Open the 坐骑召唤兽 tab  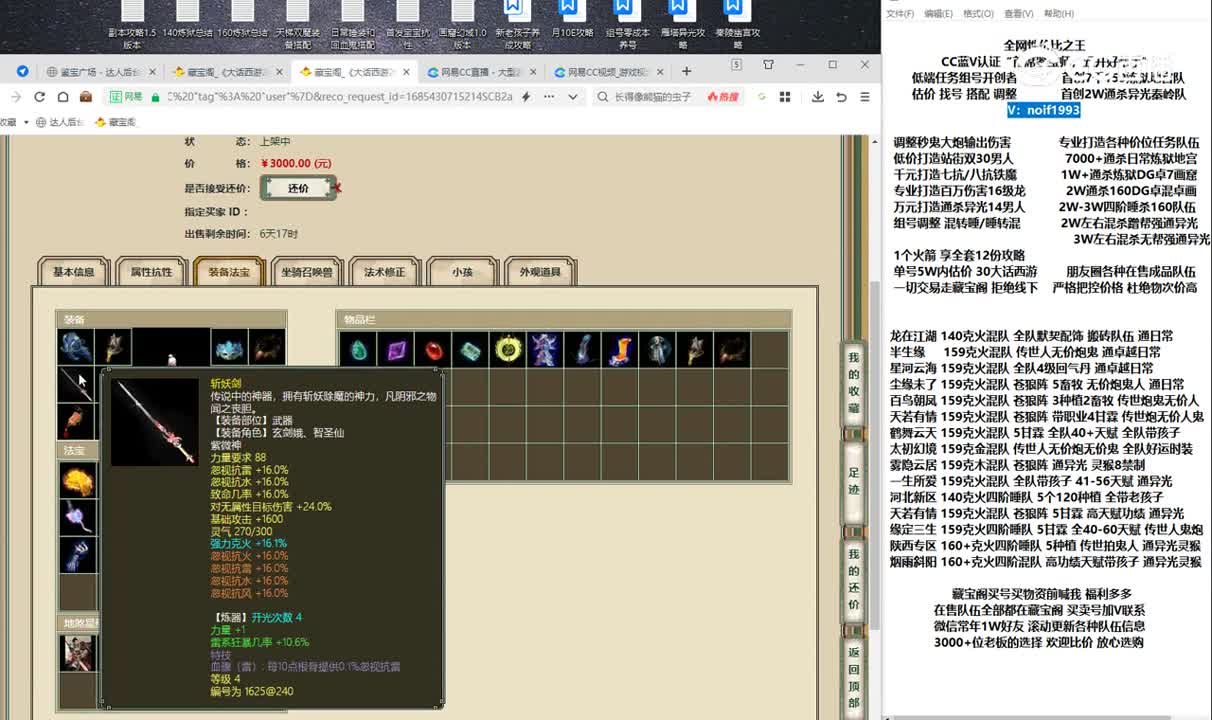307,272
